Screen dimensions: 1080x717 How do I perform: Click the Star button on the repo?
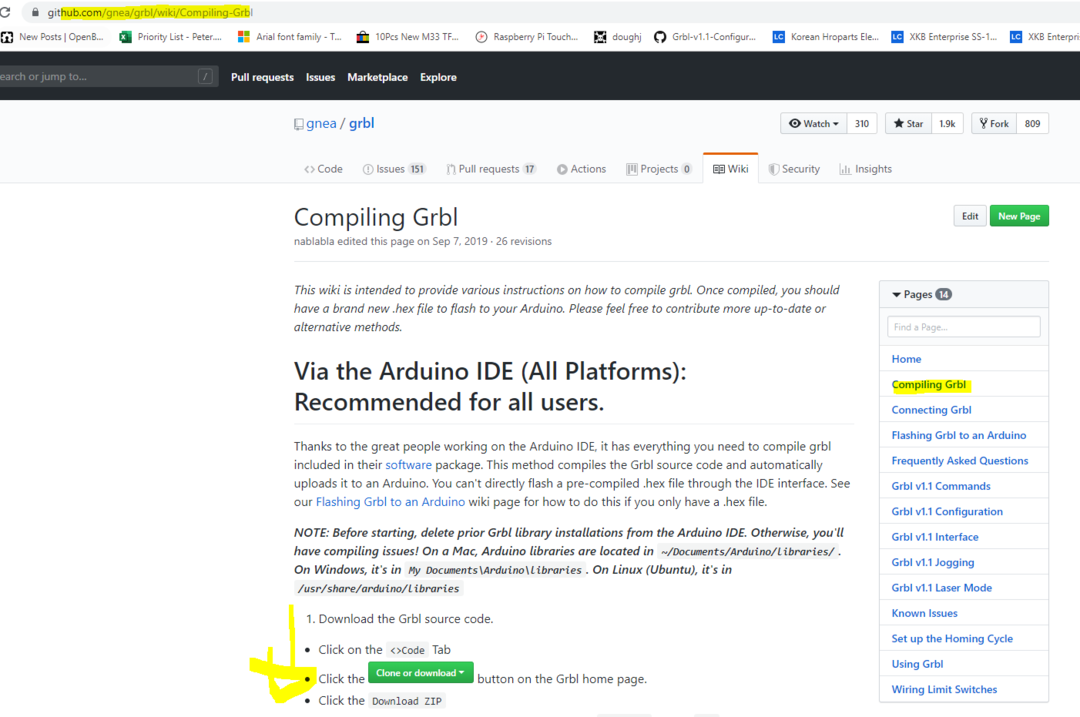point(908,124)
